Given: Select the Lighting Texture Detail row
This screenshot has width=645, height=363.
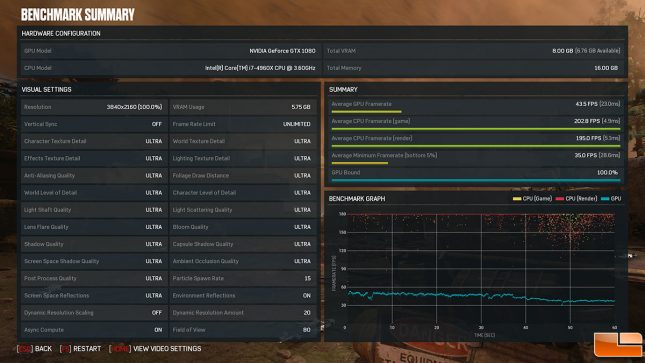Looking at the screenshot, I should [x=243, y=158].
